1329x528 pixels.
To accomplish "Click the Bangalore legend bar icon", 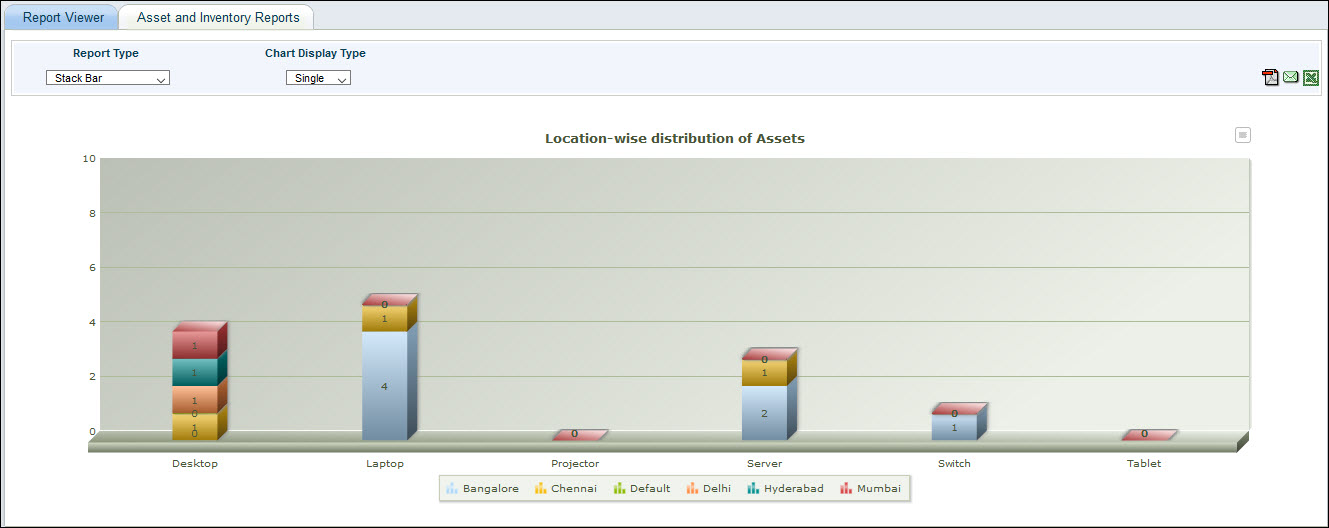I will tap(452, 489).
